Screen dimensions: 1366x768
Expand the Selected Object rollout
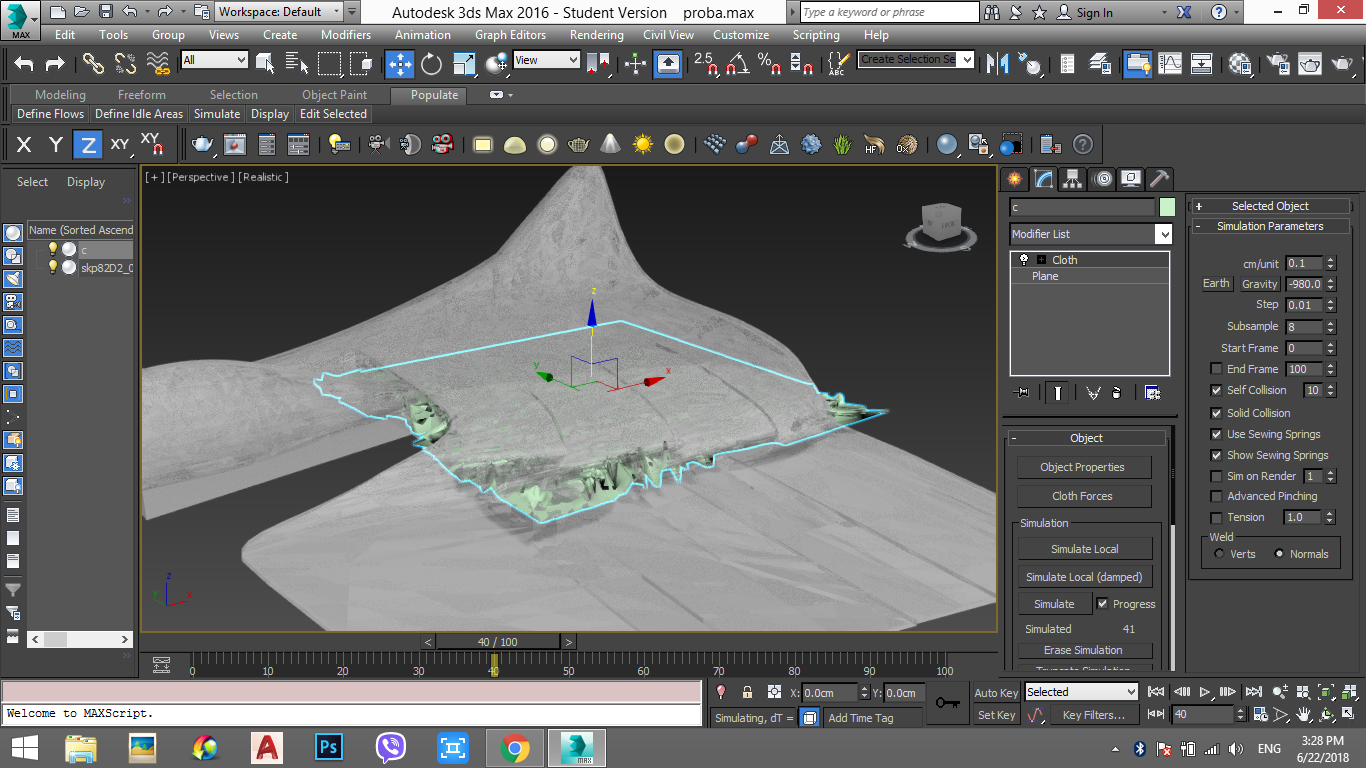pos(1270,206)
